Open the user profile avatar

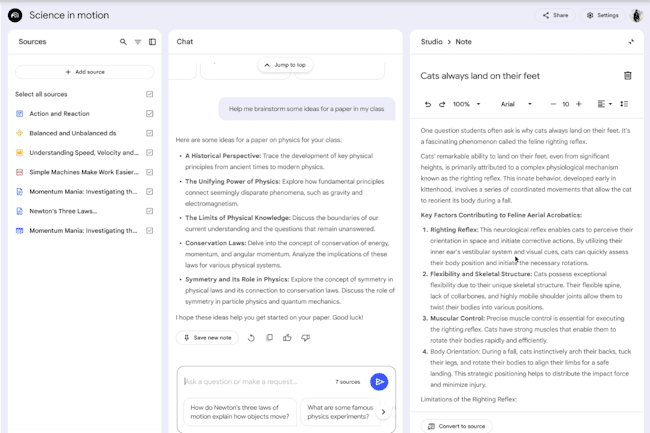[x=636, y=15]
